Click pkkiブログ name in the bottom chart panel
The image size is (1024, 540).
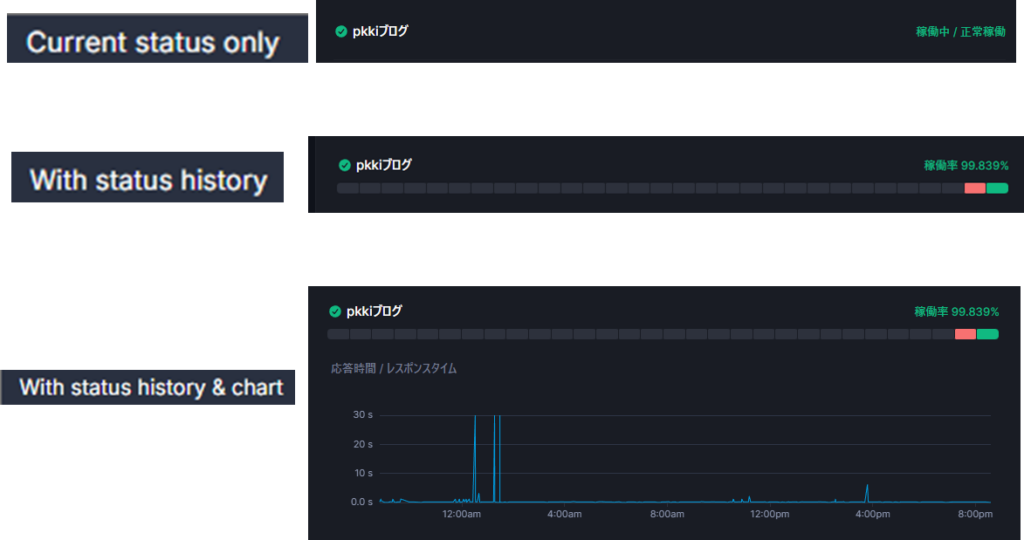point(373,311)
